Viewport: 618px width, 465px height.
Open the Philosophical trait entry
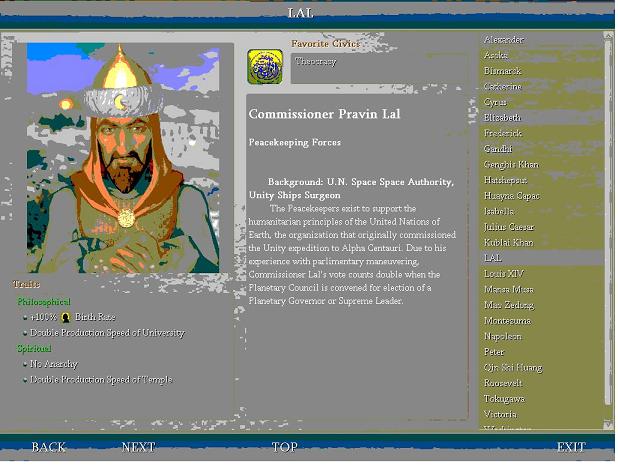44,302
